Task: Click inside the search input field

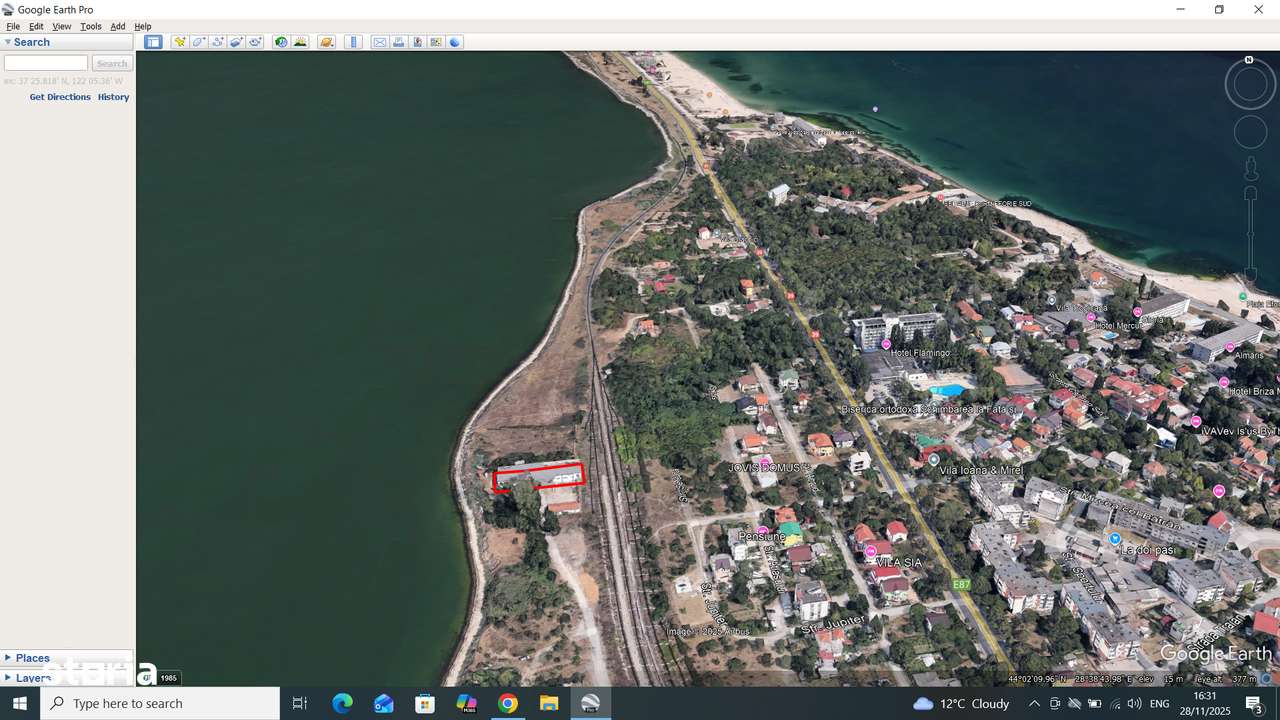Action: coord(45,62)
